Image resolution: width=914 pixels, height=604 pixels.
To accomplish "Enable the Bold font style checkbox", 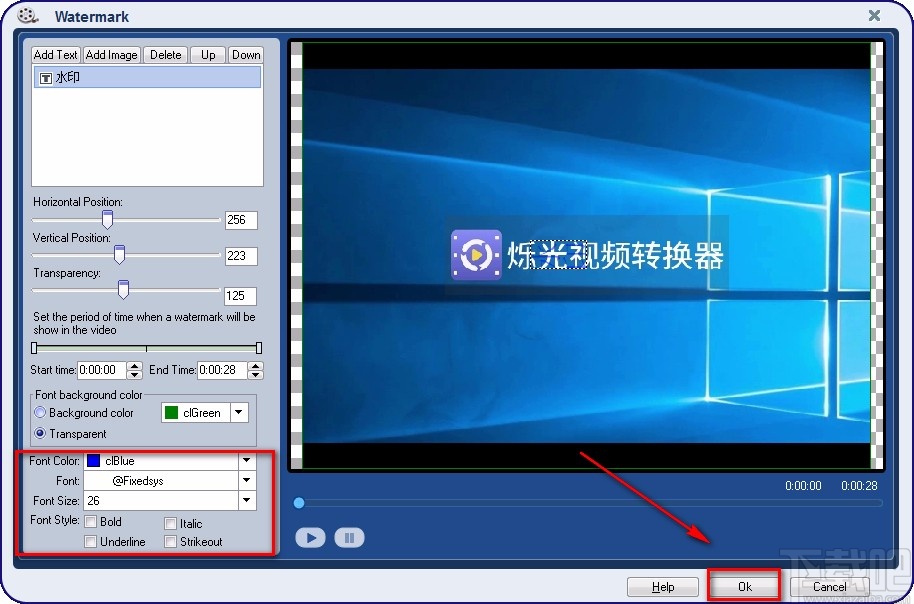I will [x=90, y=521].
